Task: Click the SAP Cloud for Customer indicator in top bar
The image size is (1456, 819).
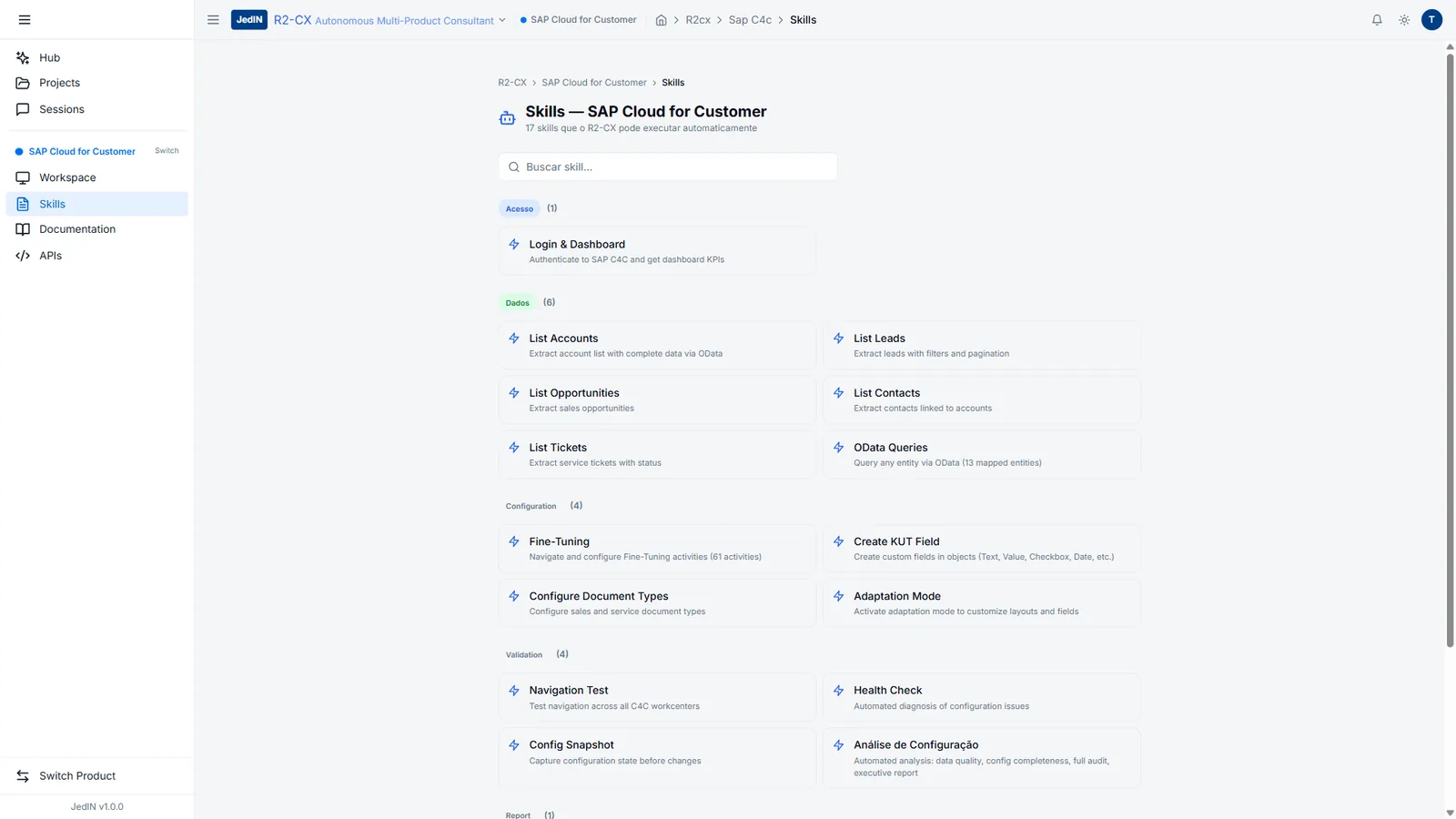Action: pos(578,20)
